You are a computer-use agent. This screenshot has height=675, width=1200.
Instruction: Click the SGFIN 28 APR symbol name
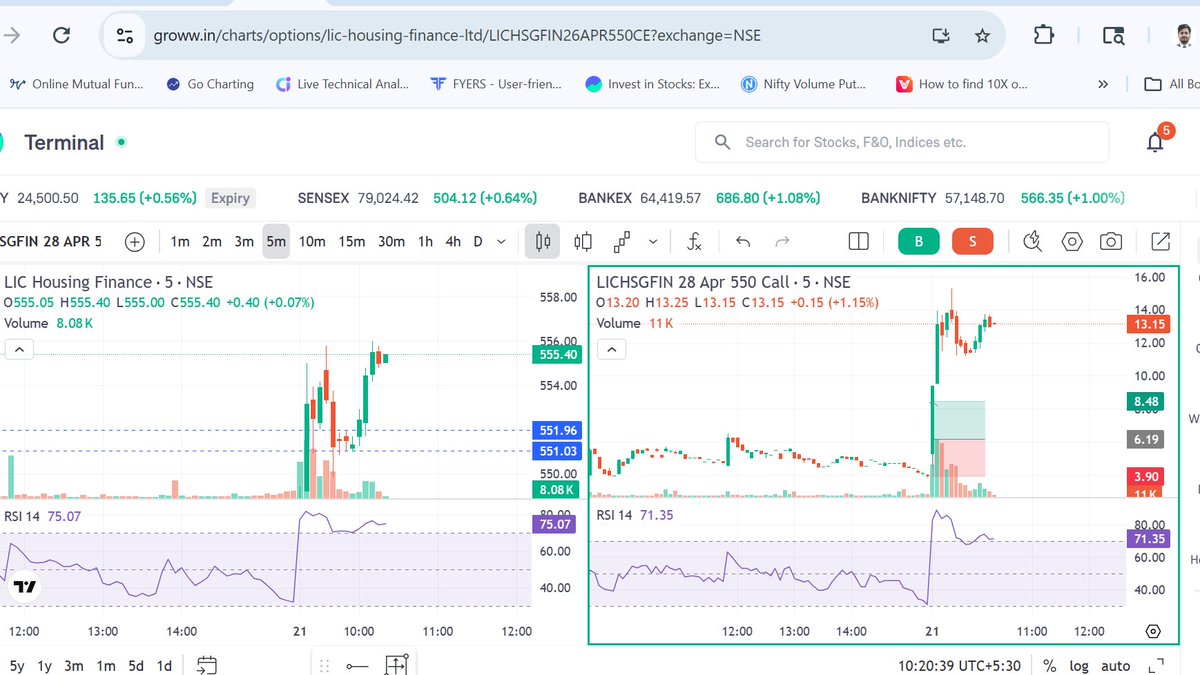(x=51, y=241)
